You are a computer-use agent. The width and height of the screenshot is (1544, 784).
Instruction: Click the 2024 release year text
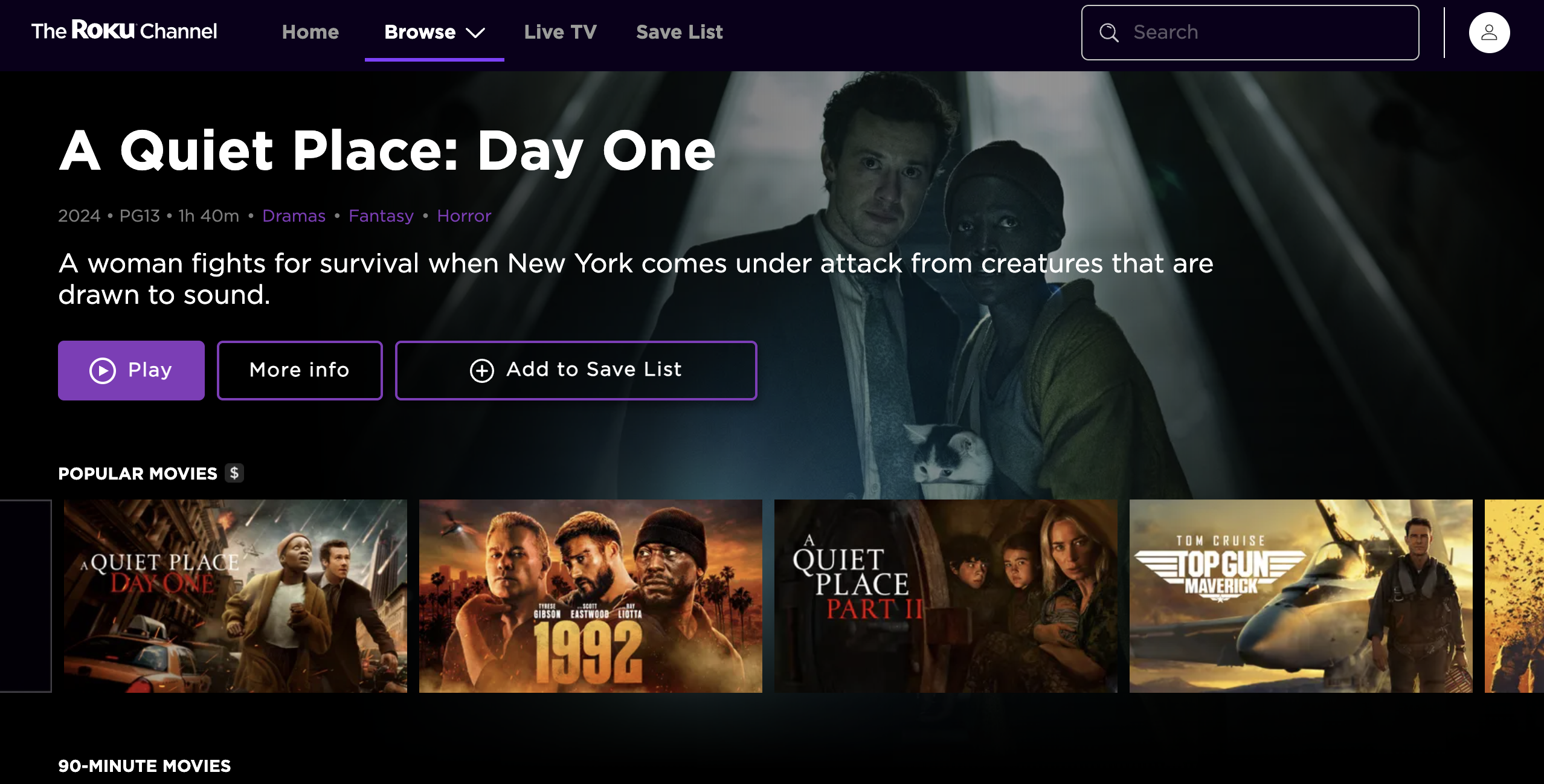tap(79, 216)
